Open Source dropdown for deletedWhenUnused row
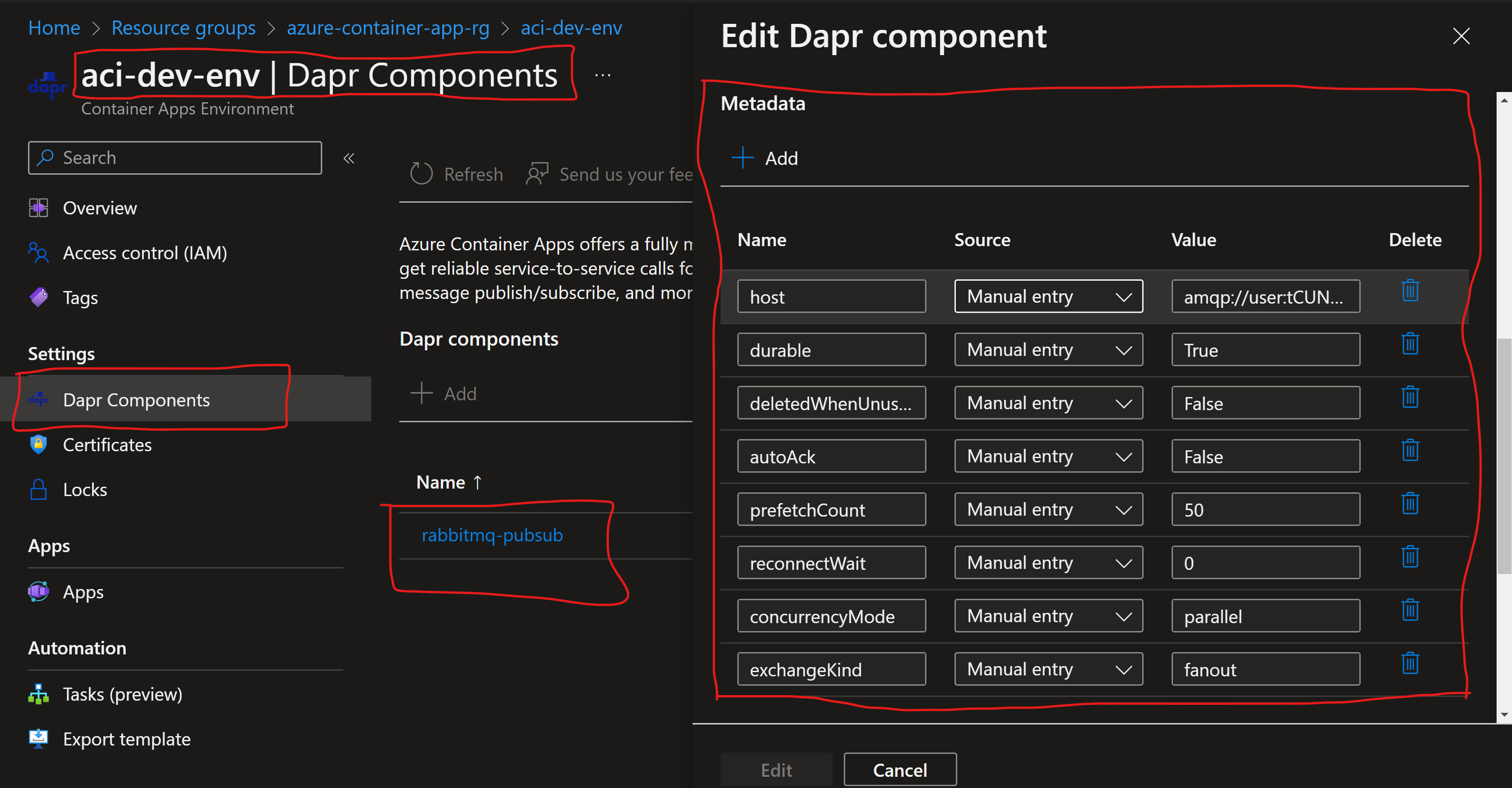1512x788 pixels. click(1048, 403)
